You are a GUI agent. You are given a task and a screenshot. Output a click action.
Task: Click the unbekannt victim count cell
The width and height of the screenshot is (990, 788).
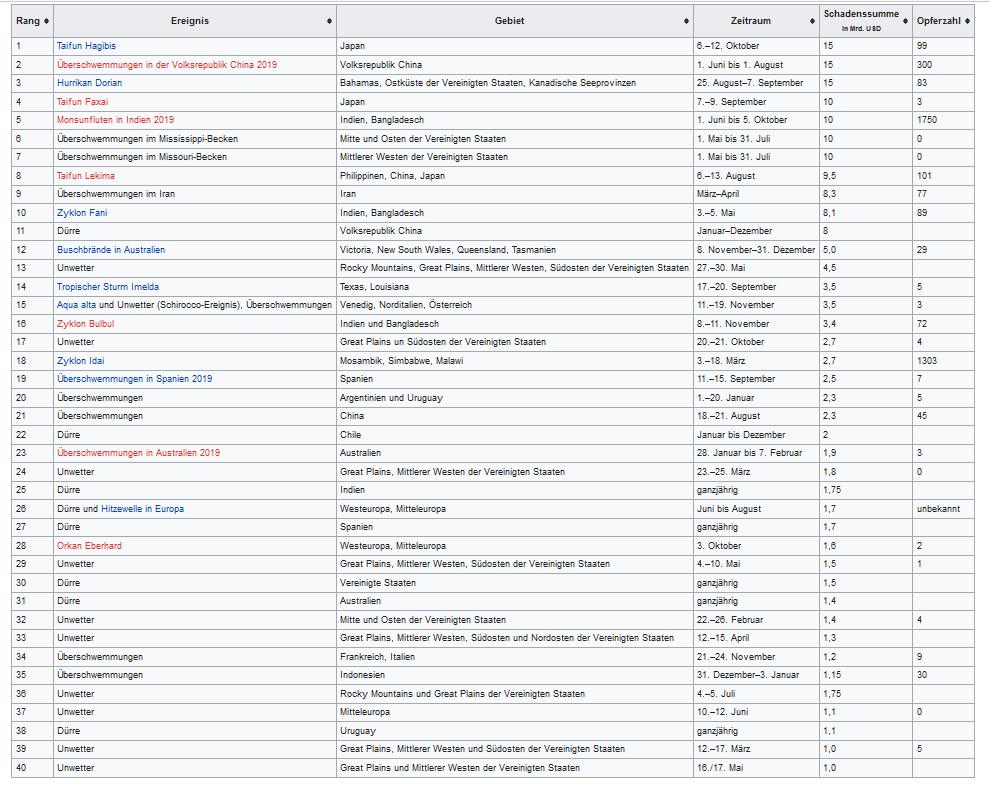point(943,508)
